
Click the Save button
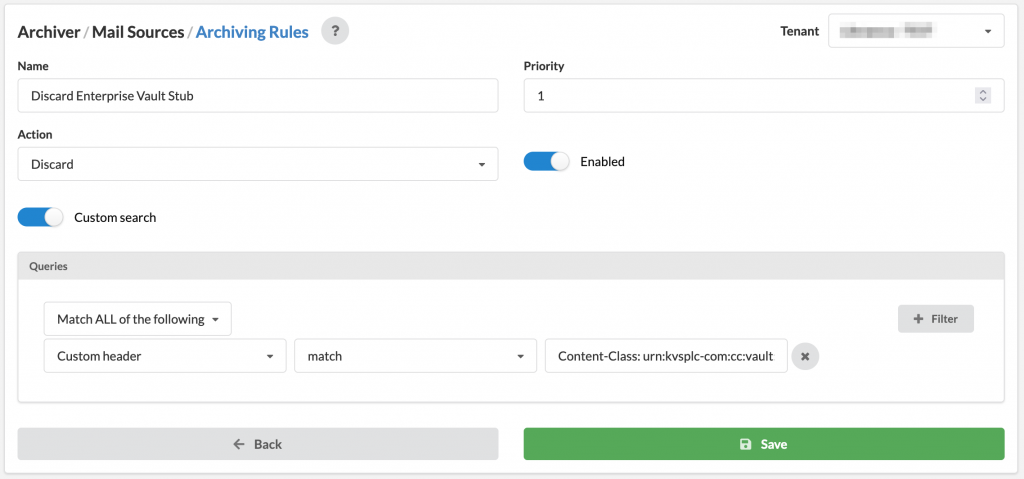pyautogui.click(x=763, y=444)
